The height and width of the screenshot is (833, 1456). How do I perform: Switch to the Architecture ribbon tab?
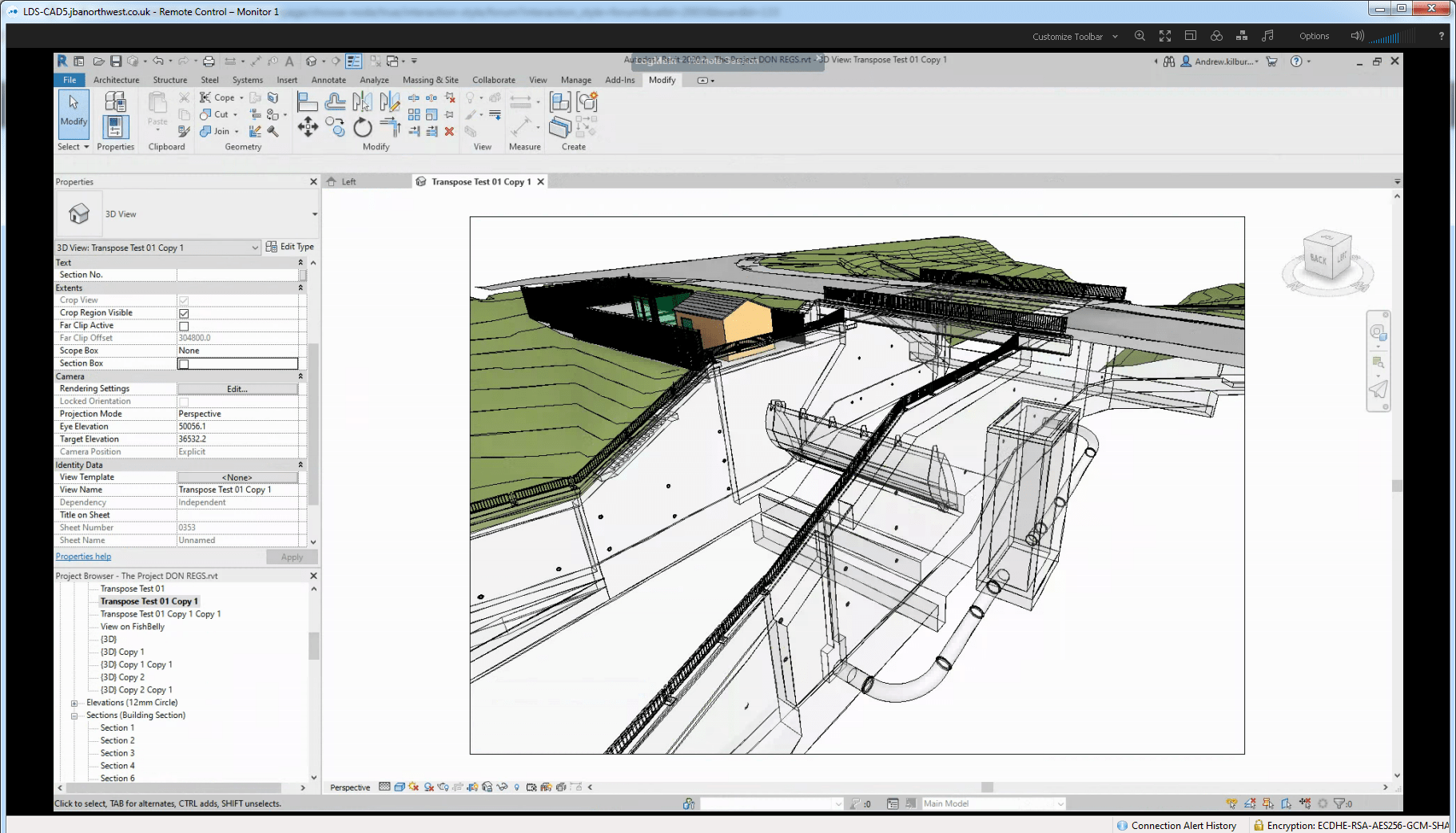[116, 80]
